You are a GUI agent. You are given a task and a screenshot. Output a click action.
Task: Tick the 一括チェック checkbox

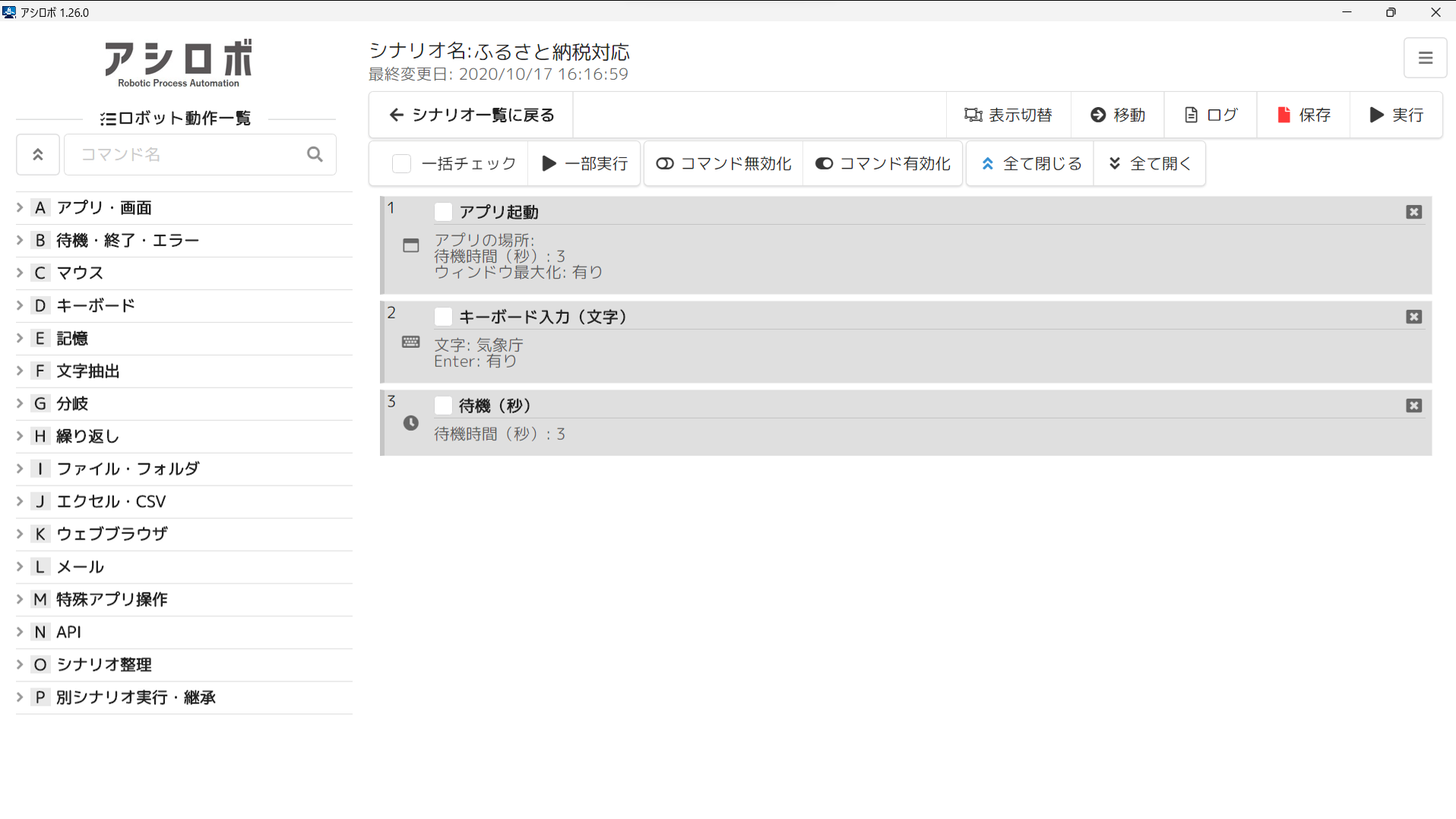pyautogui.click(x=401, y=163)
